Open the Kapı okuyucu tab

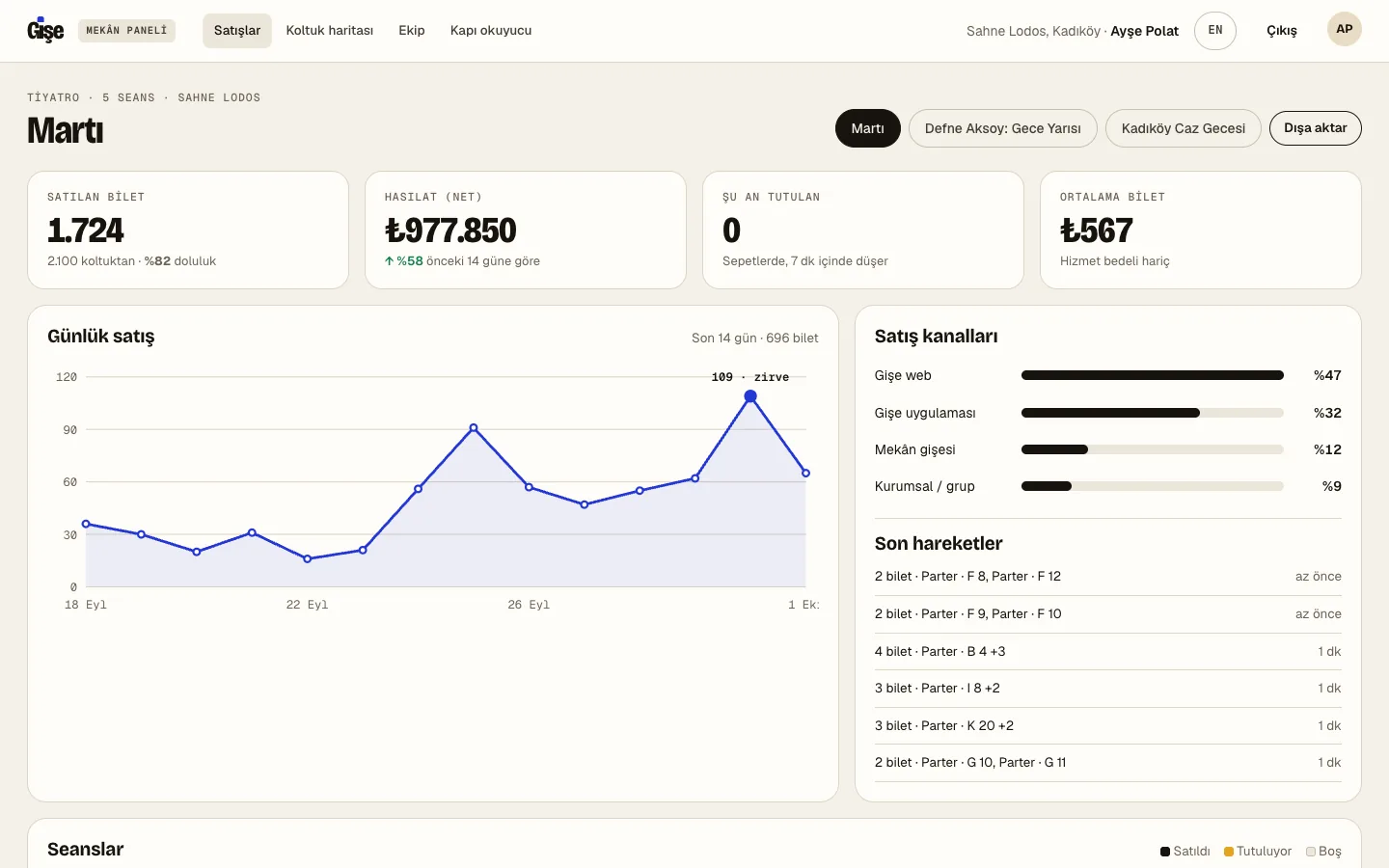491,31
